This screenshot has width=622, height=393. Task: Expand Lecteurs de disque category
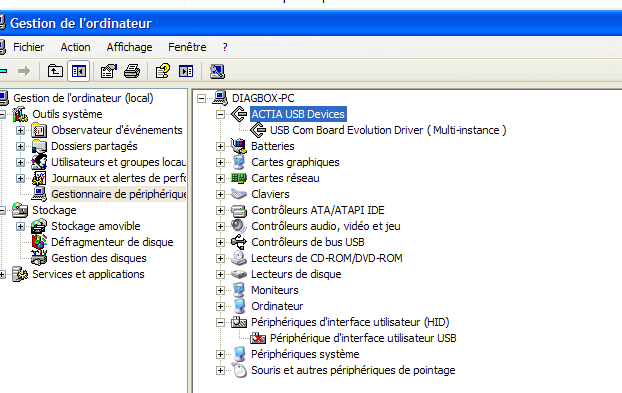pyautogui.click(x=221, y=274)
